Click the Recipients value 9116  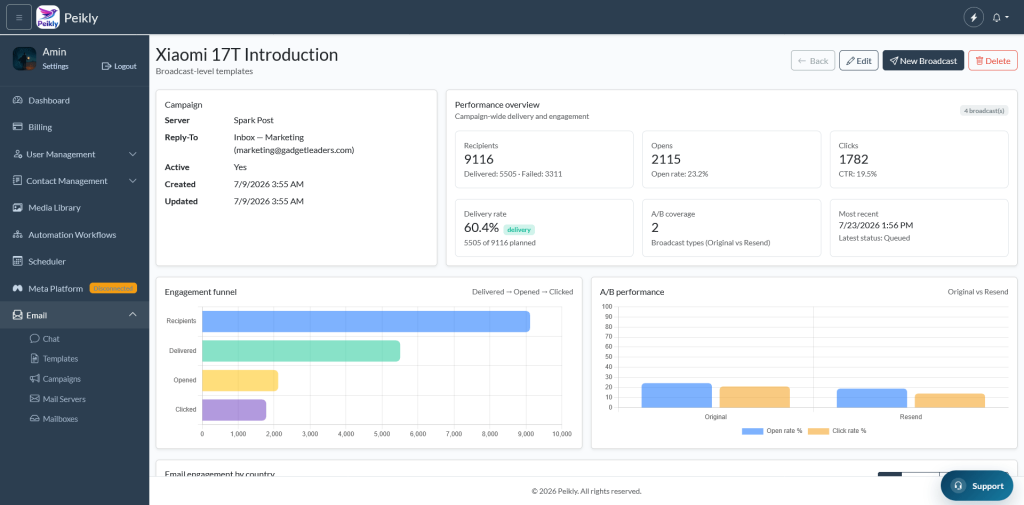pyautogui.click(x=479, y=159)
